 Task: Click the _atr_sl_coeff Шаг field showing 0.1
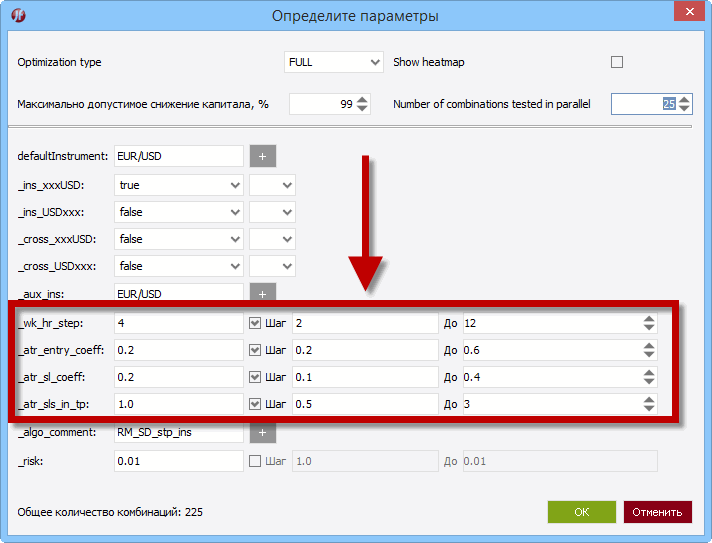point(365,377)
